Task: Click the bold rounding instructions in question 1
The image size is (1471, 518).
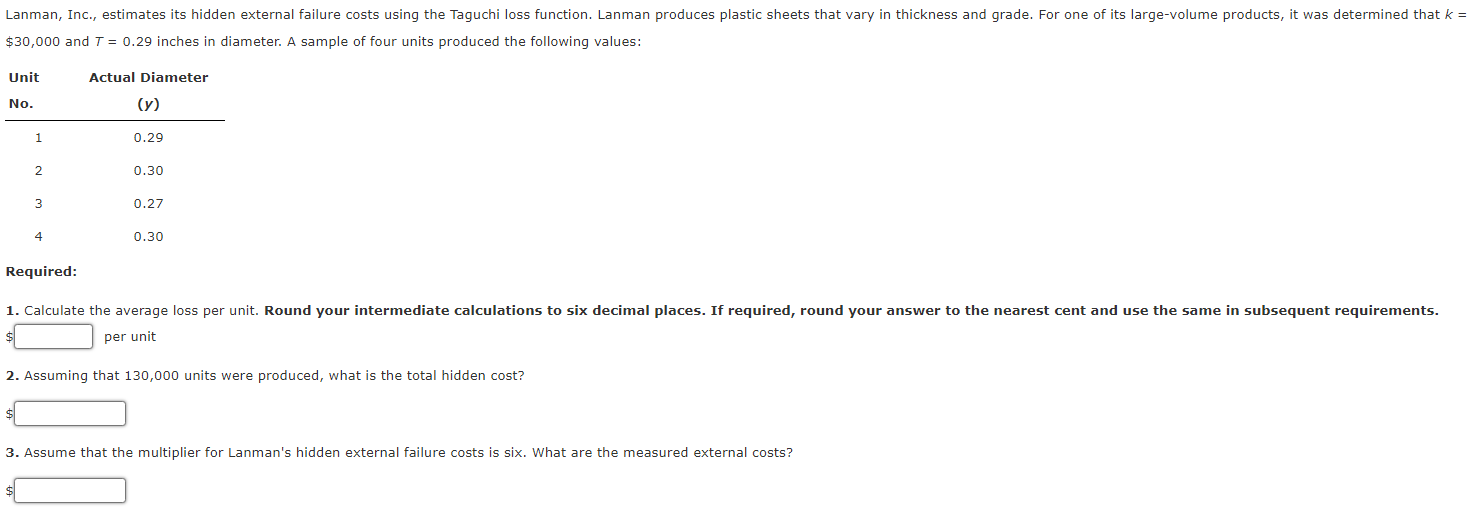Action: 850,311
